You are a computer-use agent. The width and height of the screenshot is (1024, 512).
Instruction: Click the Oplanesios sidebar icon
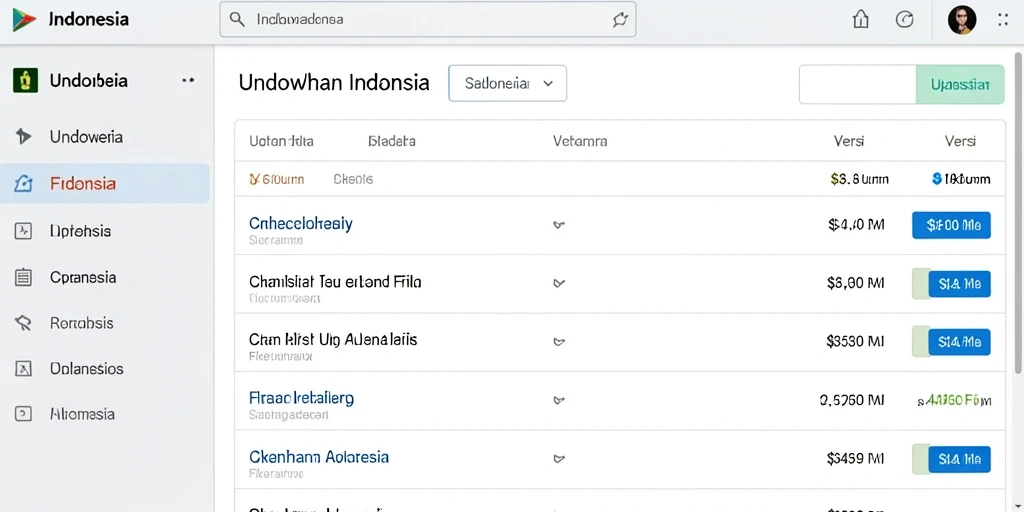pos(23,369)
